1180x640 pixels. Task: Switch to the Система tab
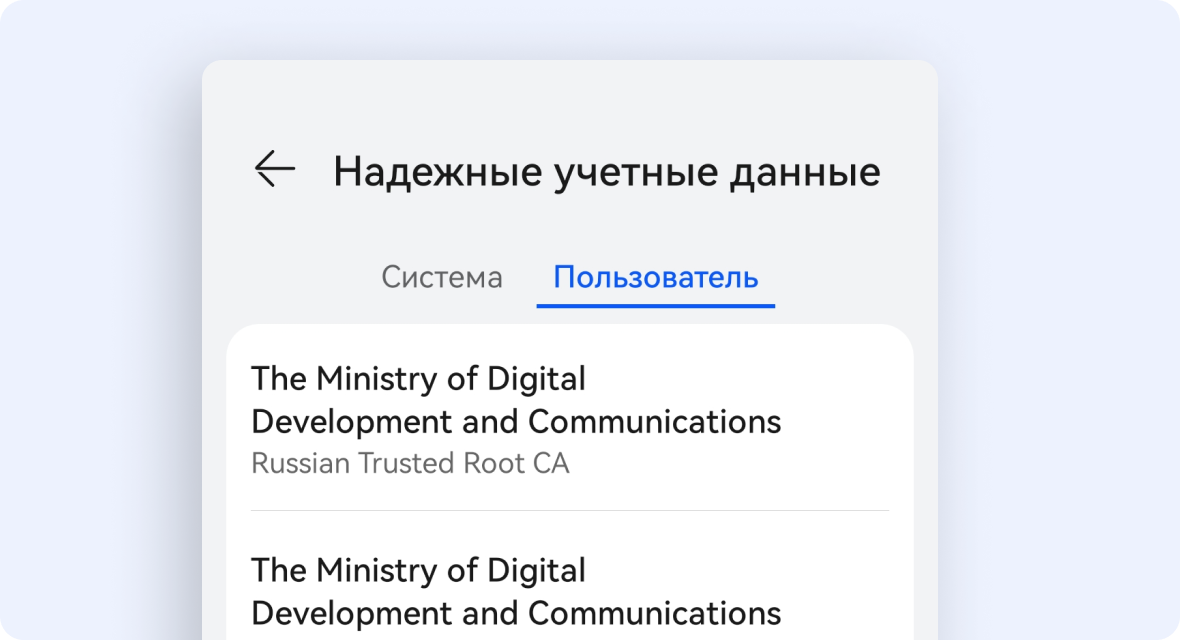(x=442, y=277)
